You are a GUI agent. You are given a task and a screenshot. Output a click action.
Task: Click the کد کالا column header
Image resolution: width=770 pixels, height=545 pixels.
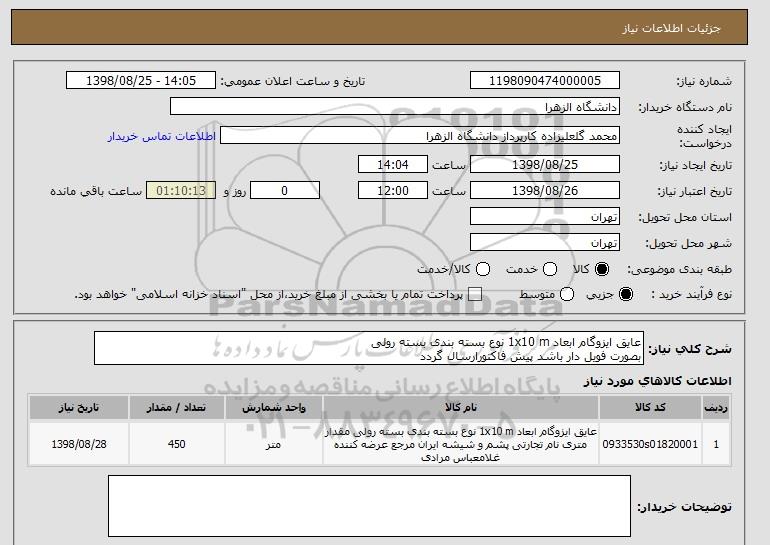tap(650, 408)
